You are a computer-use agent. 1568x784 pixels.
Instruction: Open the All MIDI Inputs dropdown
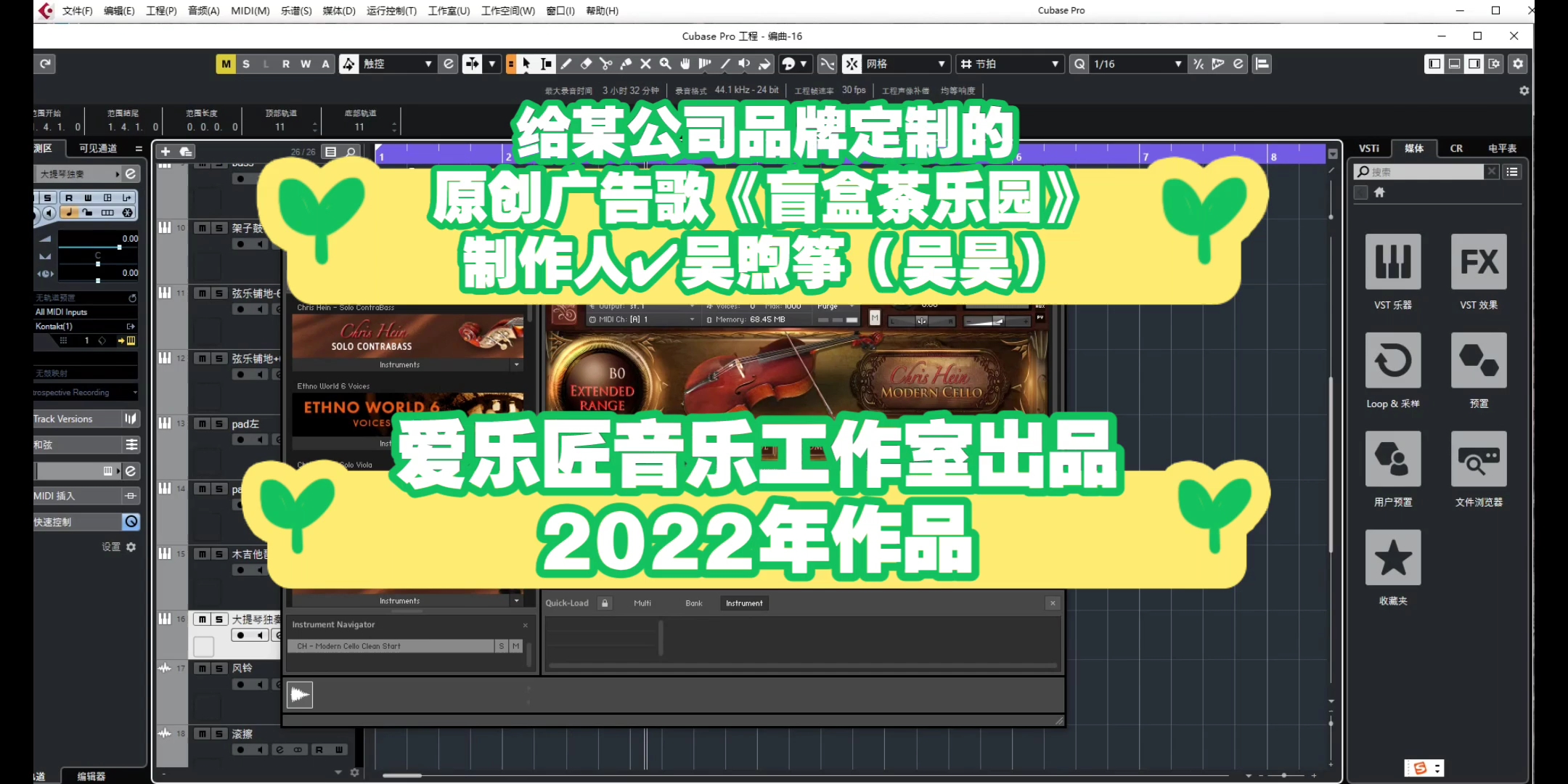point(86,312)
